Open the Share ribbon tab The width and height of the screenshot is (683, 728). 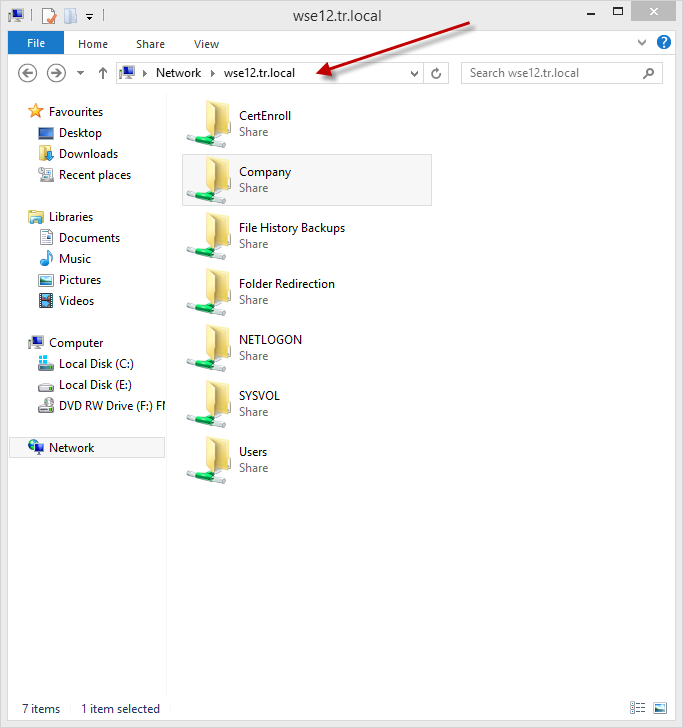(x=151, y=44)
